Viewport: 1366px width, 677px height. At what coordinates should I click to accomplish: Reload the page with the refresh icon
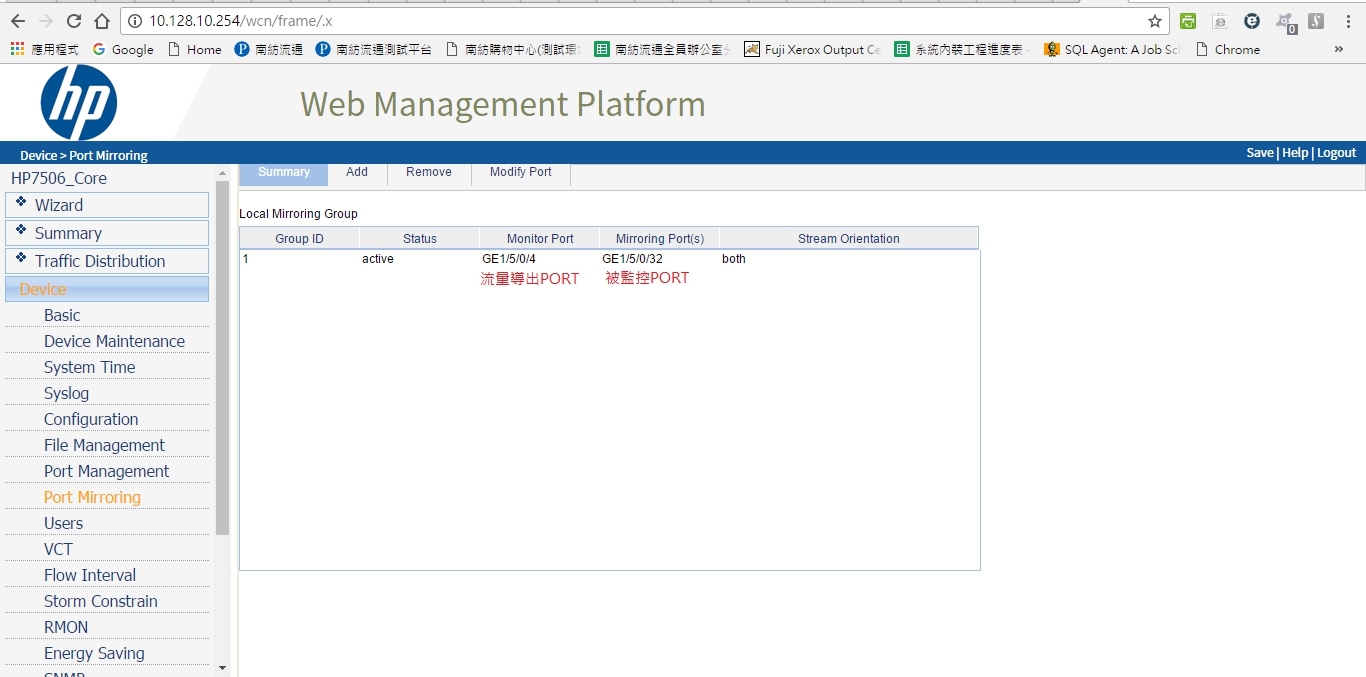tap(73, 20)
